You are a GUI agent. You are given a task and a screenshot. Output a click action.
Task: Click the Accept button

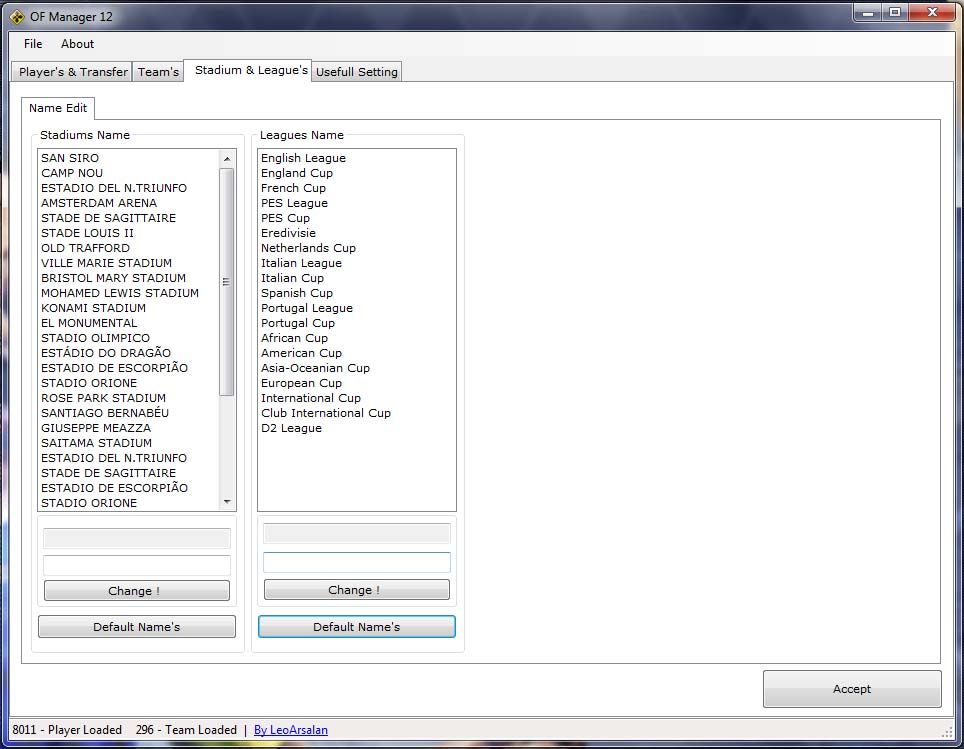pos(851,689)
